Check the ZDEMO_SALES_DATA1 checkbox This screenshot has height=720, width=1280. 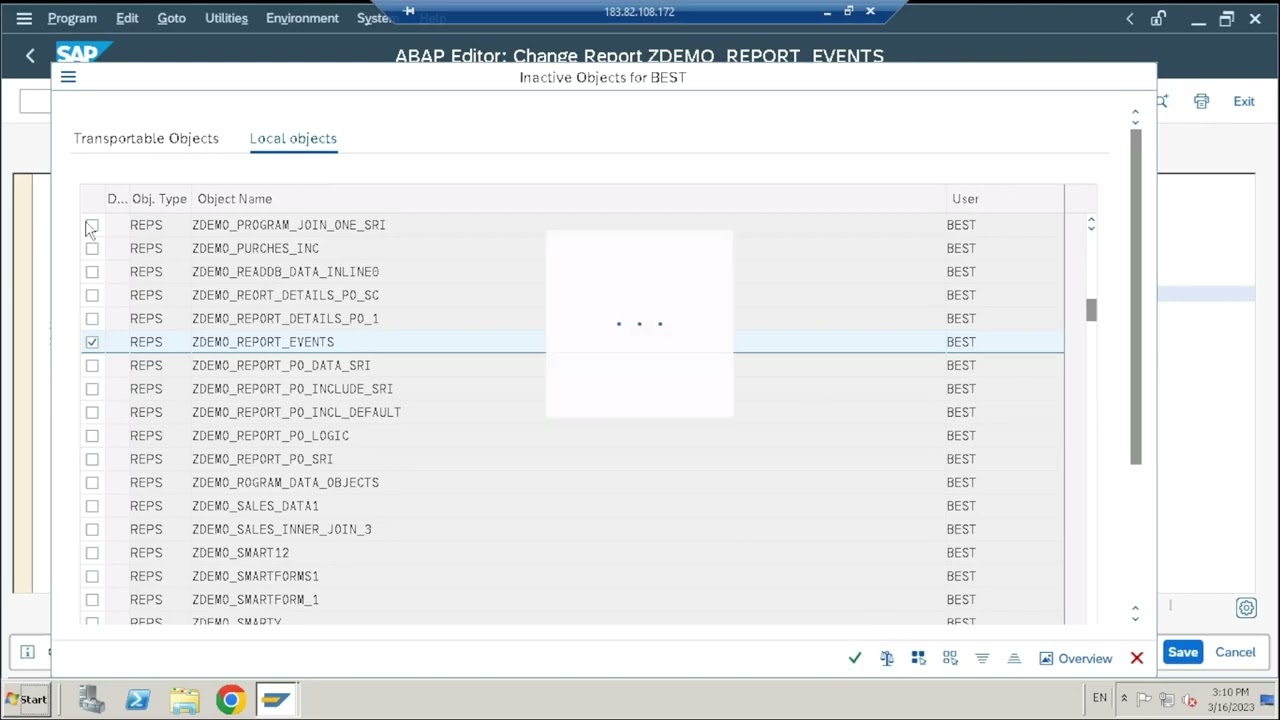(x=92, y=506)
